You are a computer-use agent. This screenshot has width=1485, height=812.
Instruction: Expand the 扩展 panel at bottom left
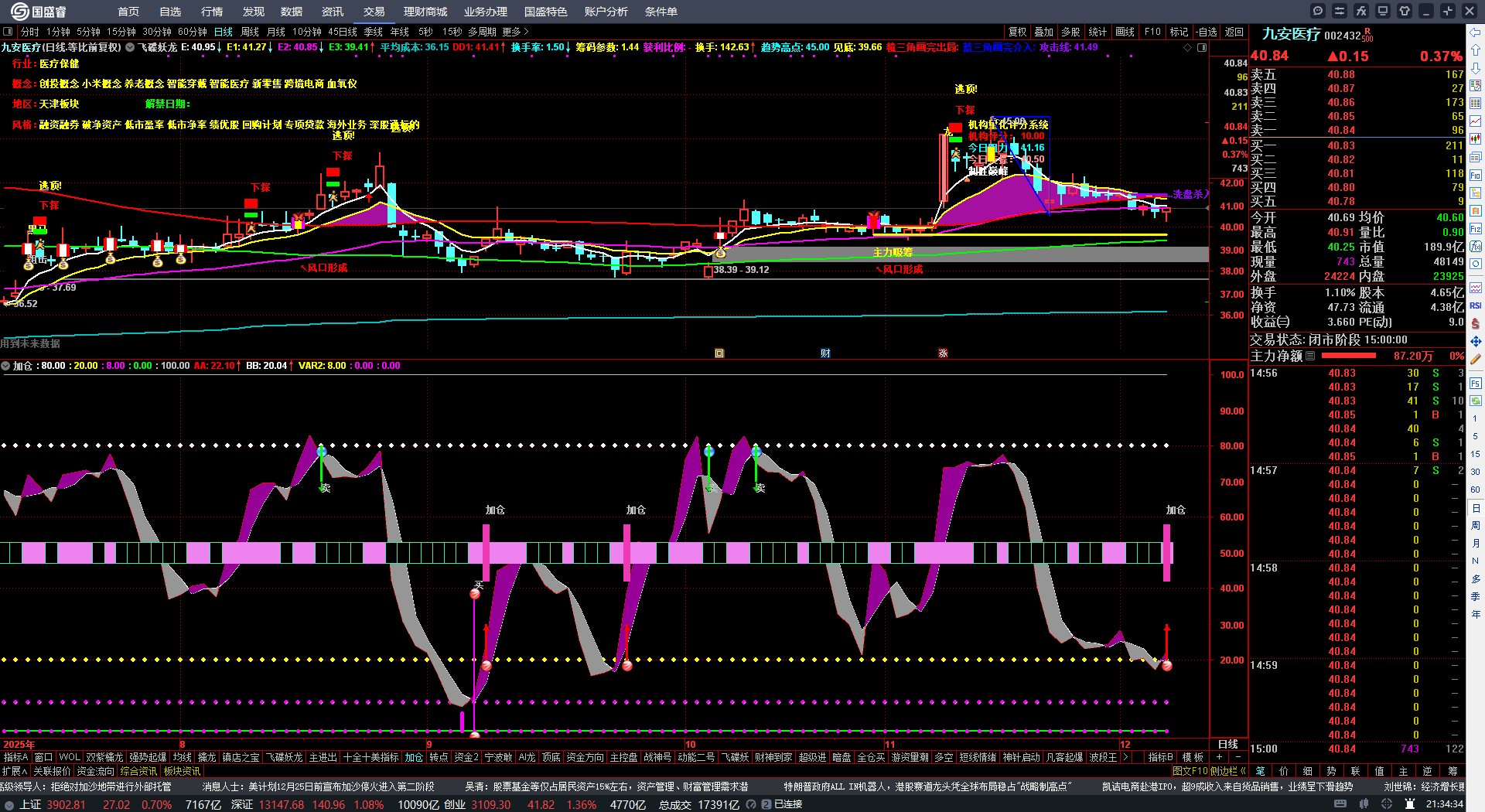coord(15,771)
